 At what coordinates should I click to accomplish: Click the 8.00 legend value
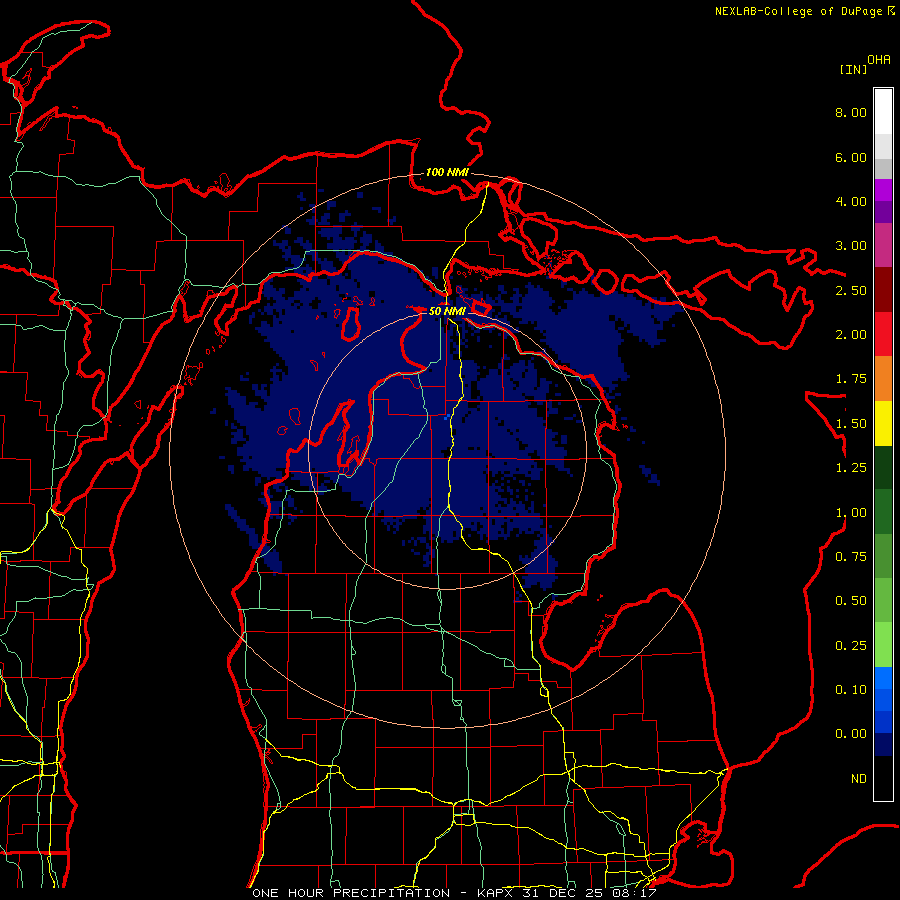click(851, 112)
